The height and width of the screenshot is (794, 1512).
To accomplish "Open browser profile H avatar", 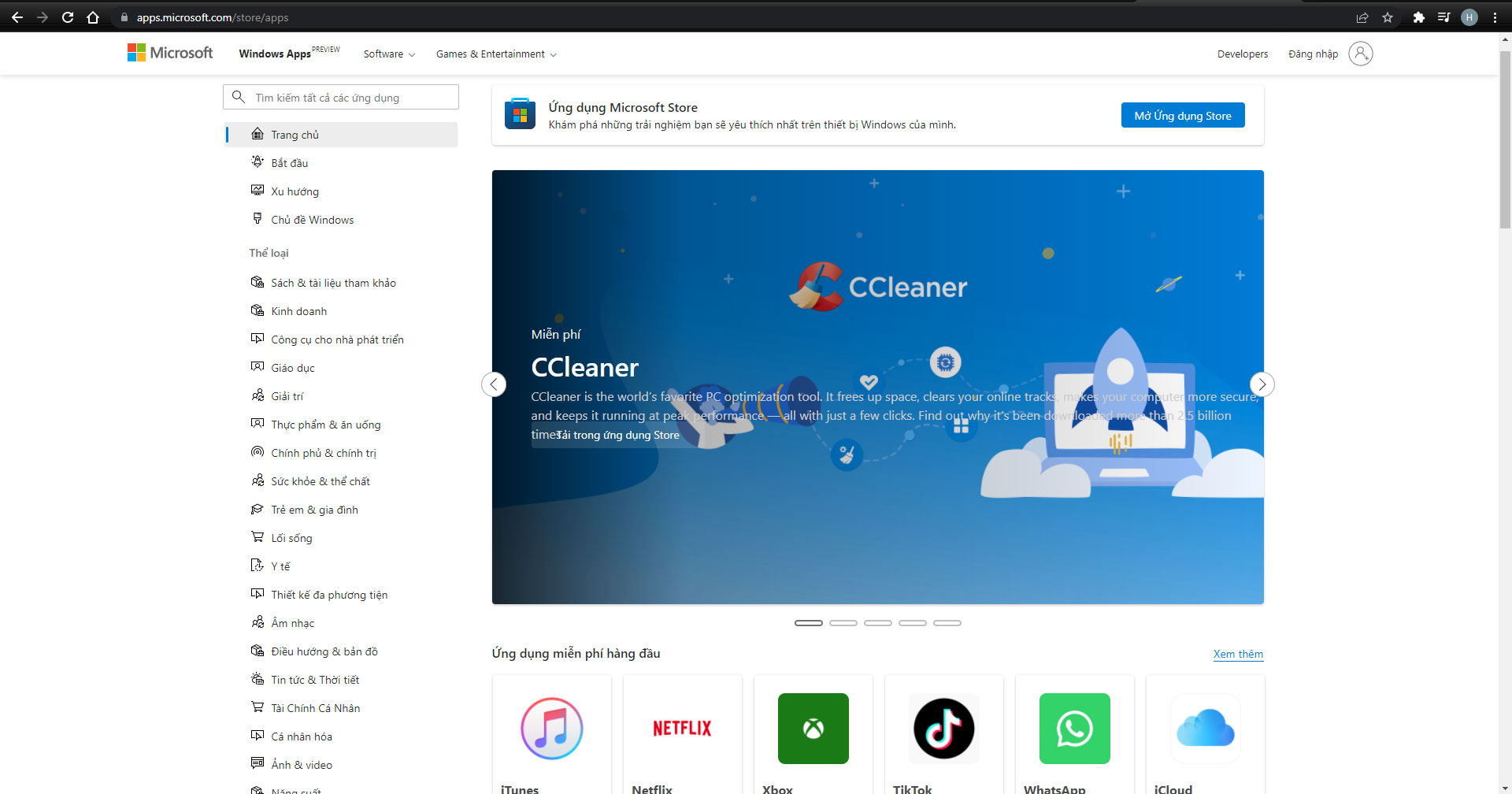I will 1469,17.
